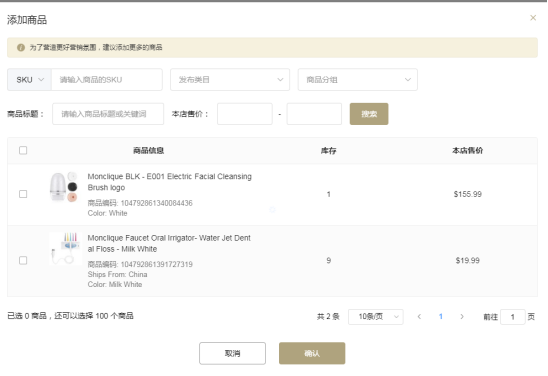Open the SKU type dropdown
The image size is (548, 376).
point(30,80)
